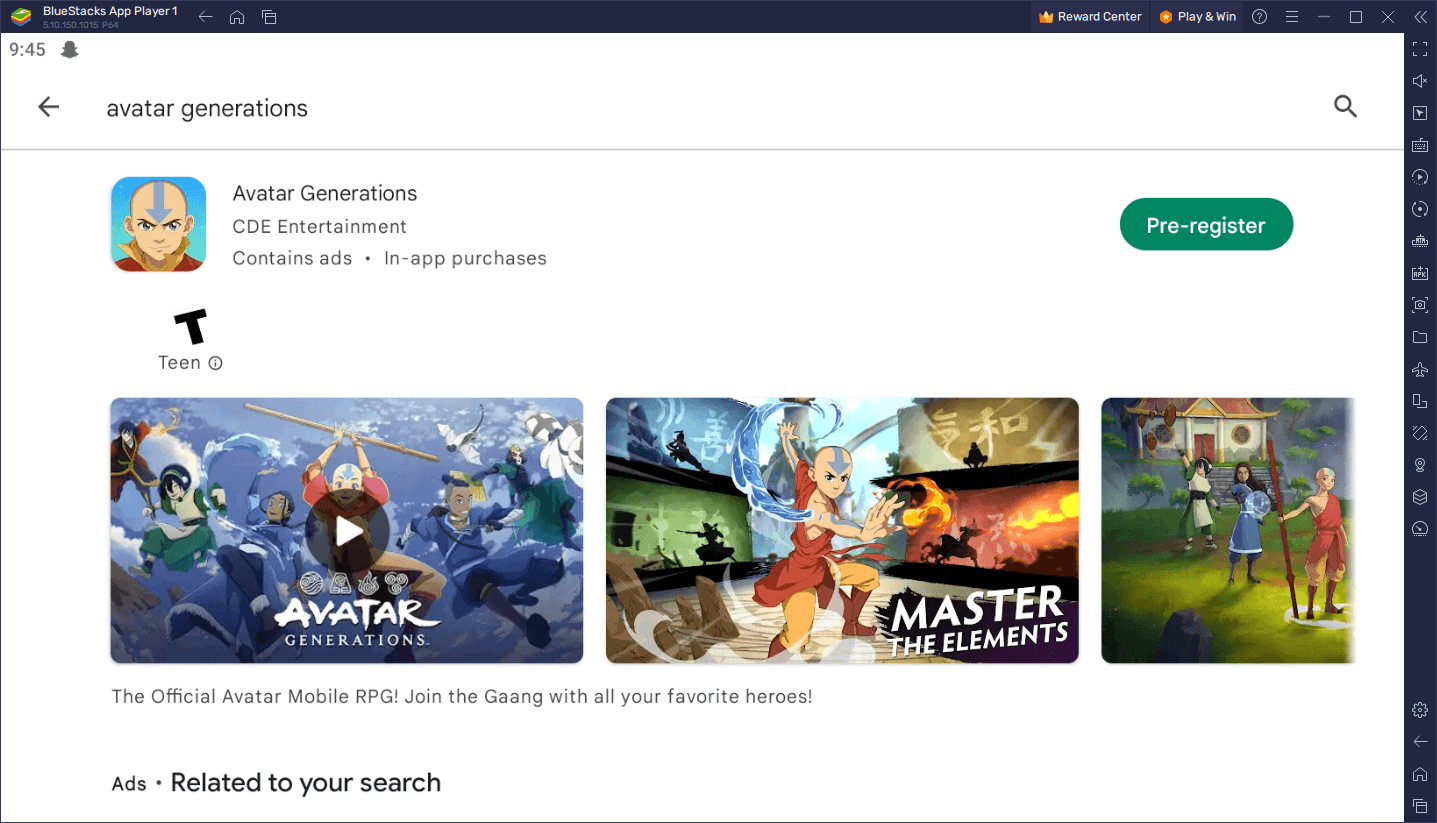This screenshot has height=823, width=1437.
Task: Toggle cursor lock in sidebar
Action: [1420, 113]
